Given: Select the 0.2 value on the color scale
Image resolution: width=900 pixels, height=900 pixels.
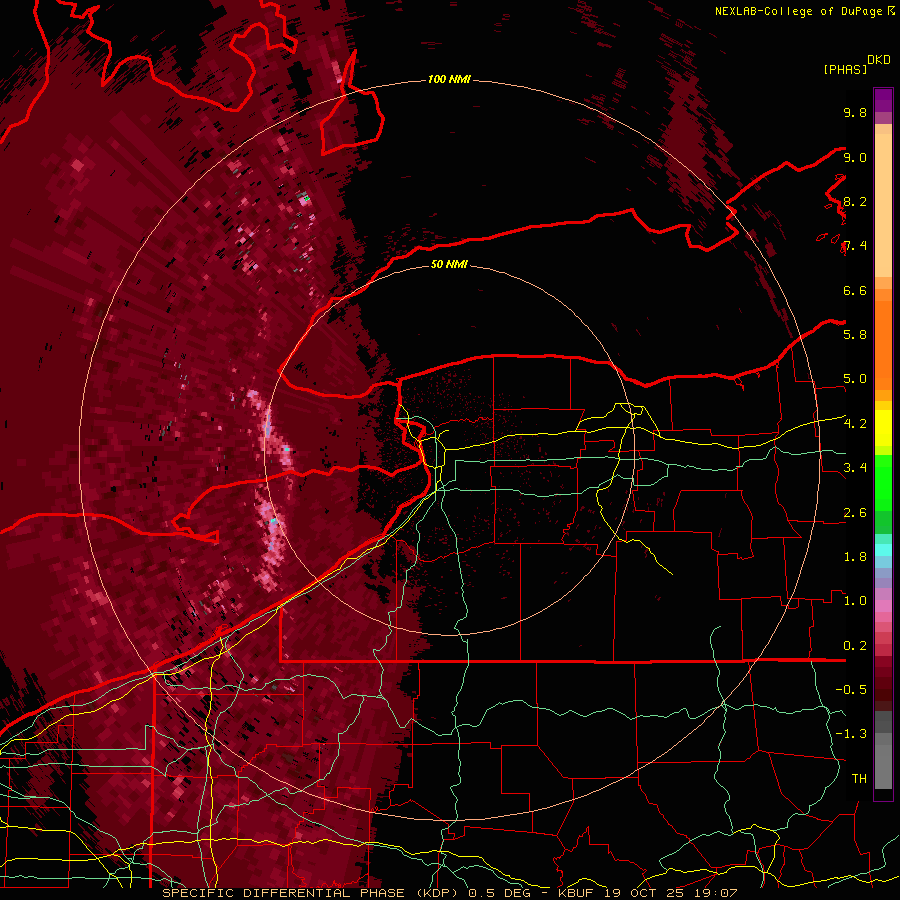Looking at the screenshot, I should [855, 646].
